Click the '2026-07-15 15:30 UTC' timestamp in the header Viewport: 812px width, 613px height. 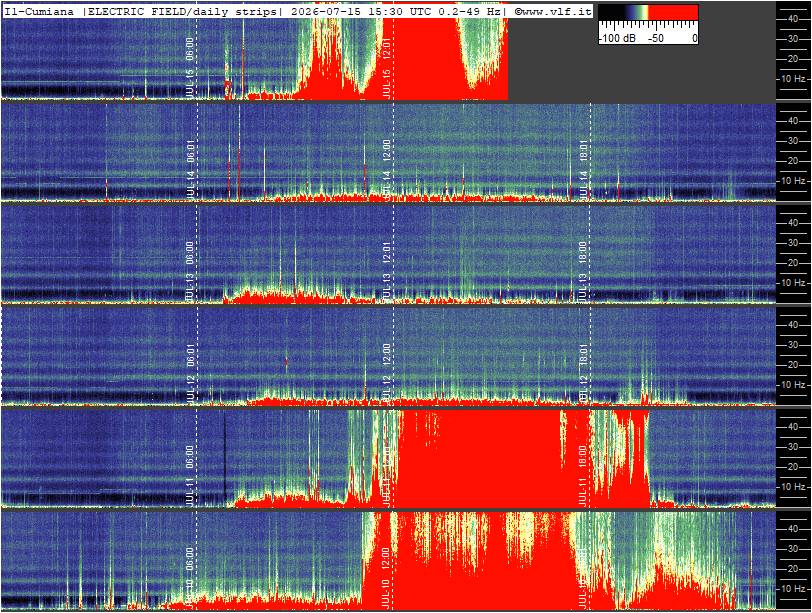pyautogui.click(x=362, y=11)
